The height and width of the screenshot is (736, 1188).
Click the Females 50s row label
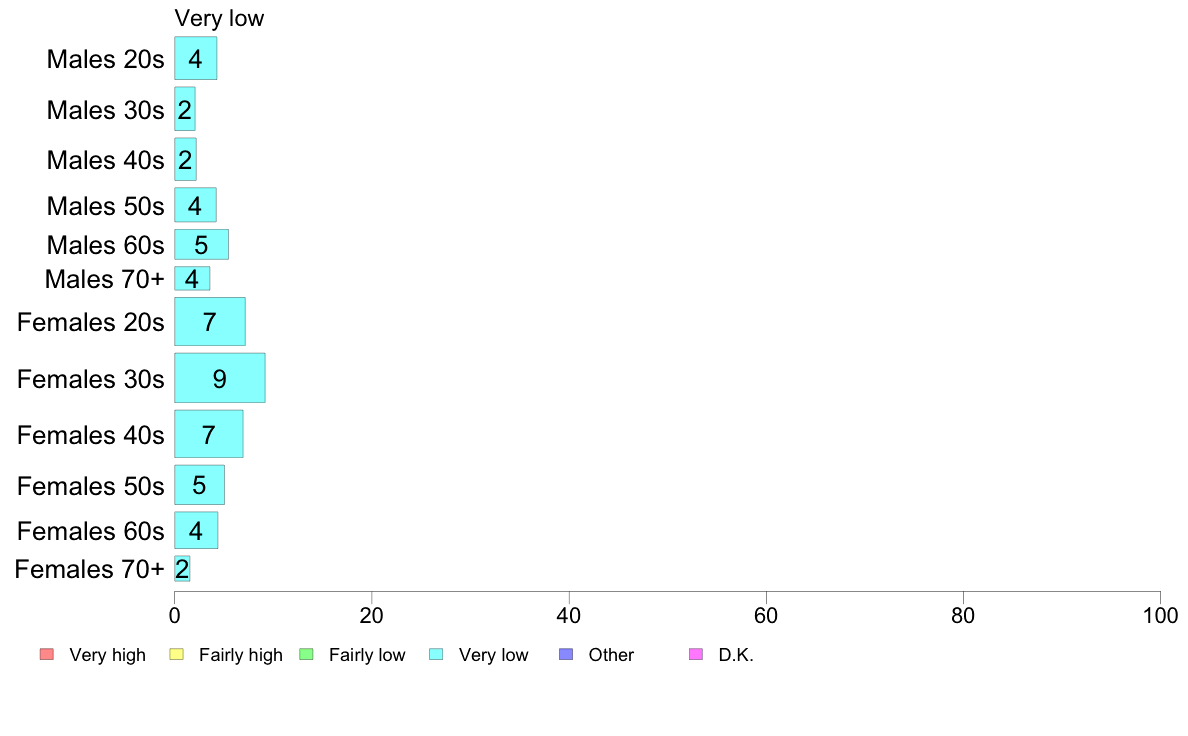point(90,486)
